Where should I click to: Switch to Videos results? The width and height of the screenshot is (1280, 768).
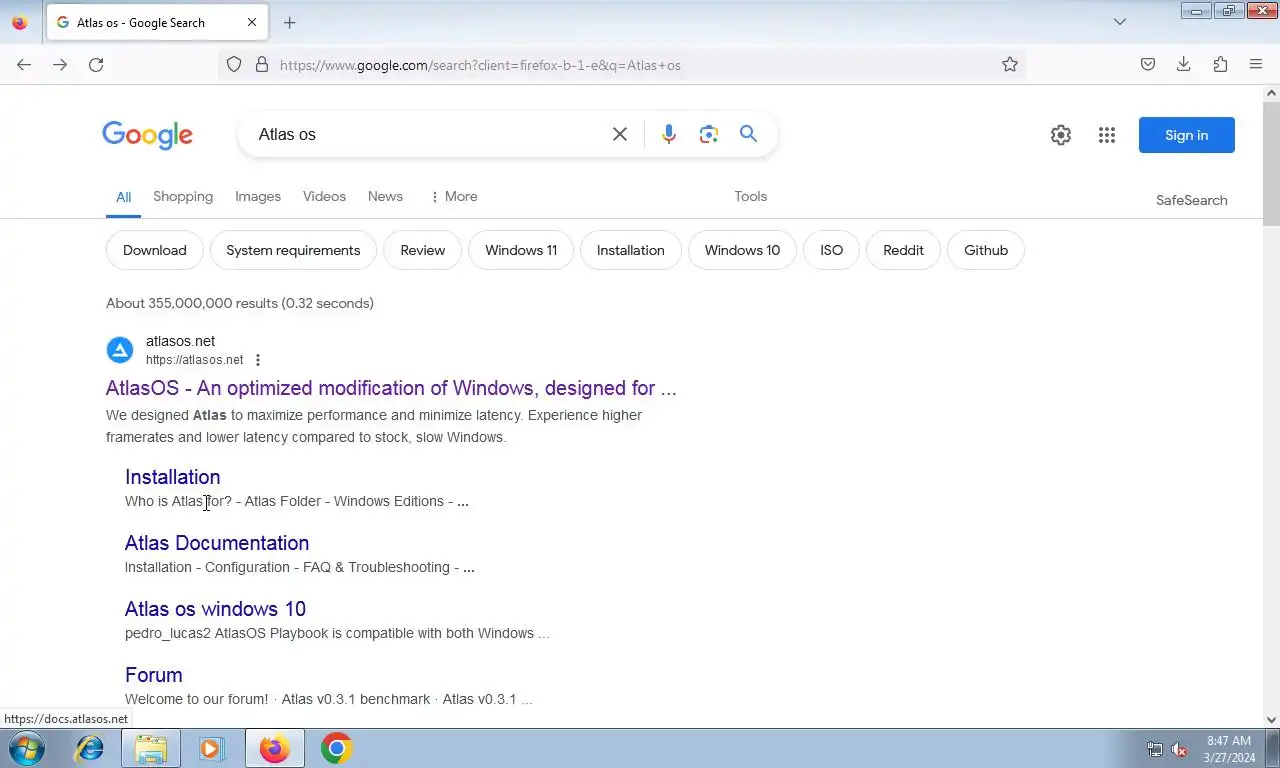pyautogui.click(x=324, y=196)
